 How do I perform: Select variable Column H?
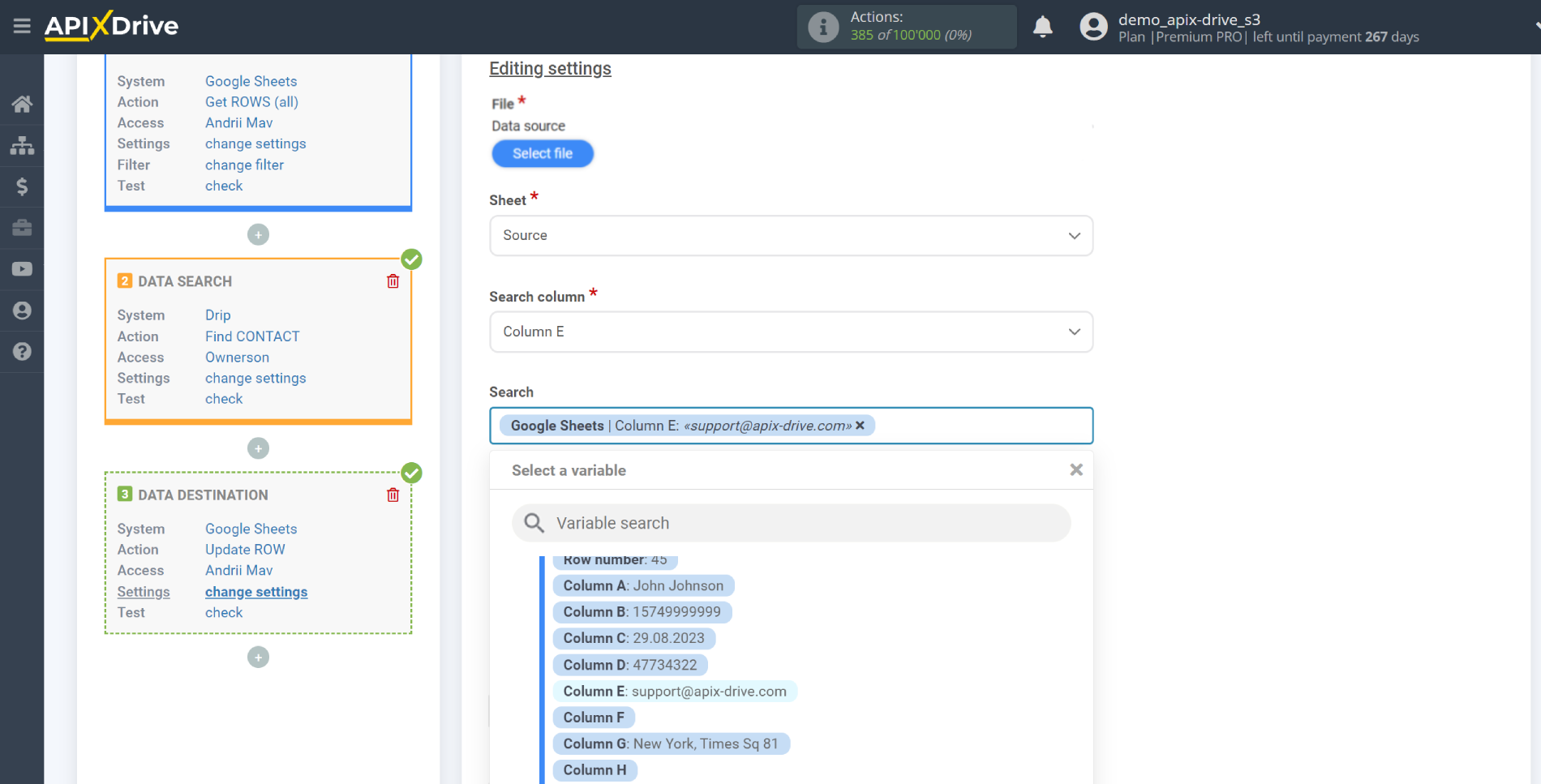point(595,770)
